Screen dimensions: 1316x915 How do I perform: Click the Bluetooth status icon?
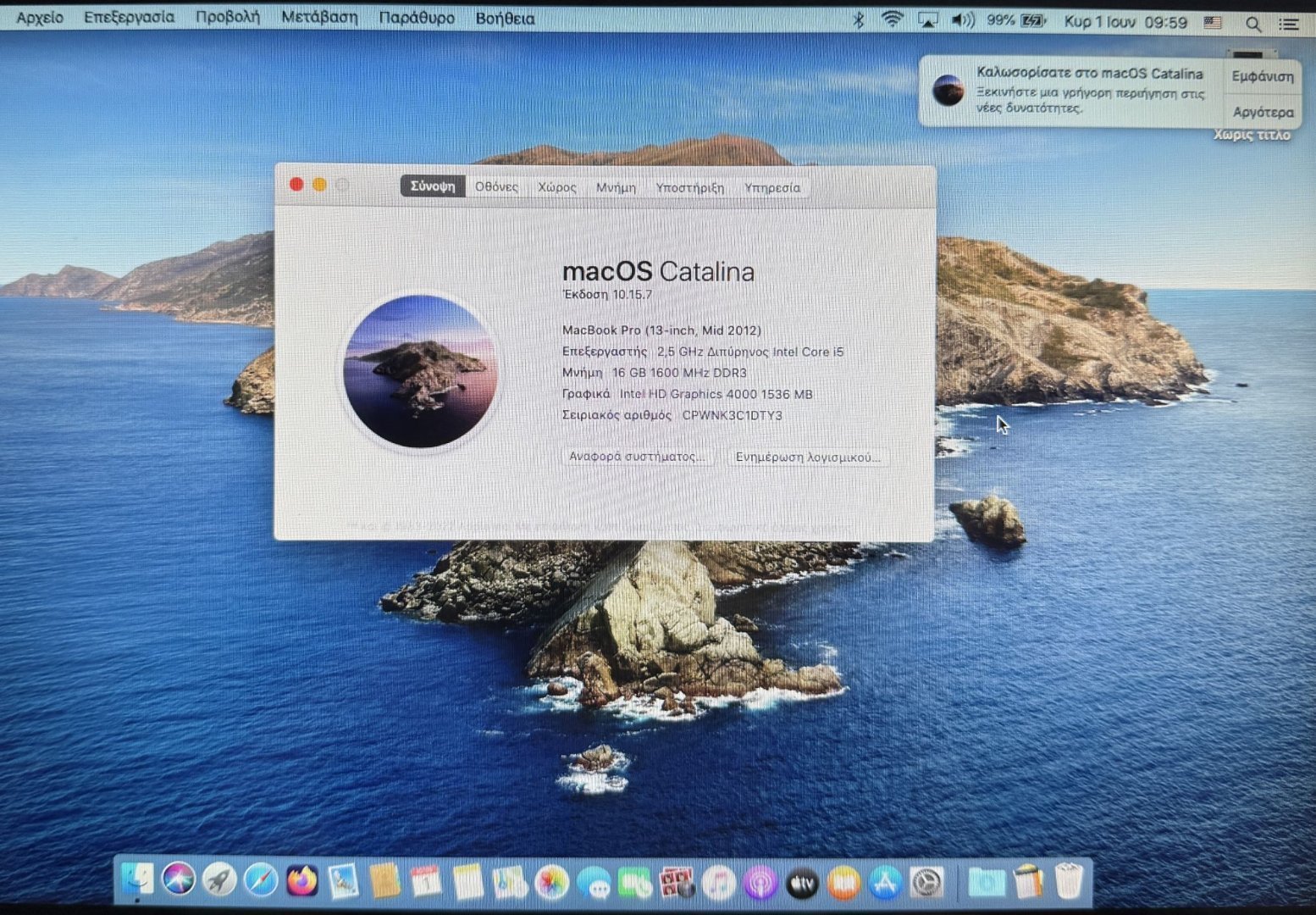[x=858, y=20]
